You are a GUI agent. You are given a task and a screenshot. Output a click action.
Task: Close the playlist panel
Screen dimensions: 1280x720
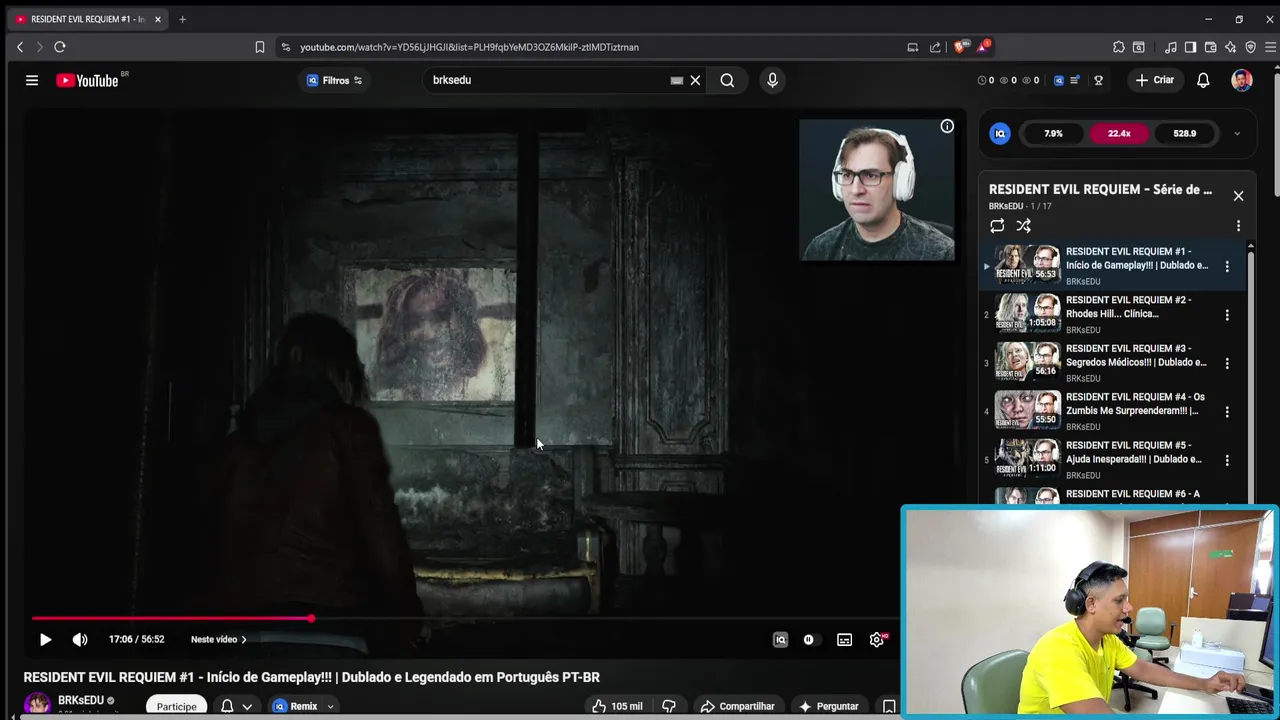[x=1238, y=196]
